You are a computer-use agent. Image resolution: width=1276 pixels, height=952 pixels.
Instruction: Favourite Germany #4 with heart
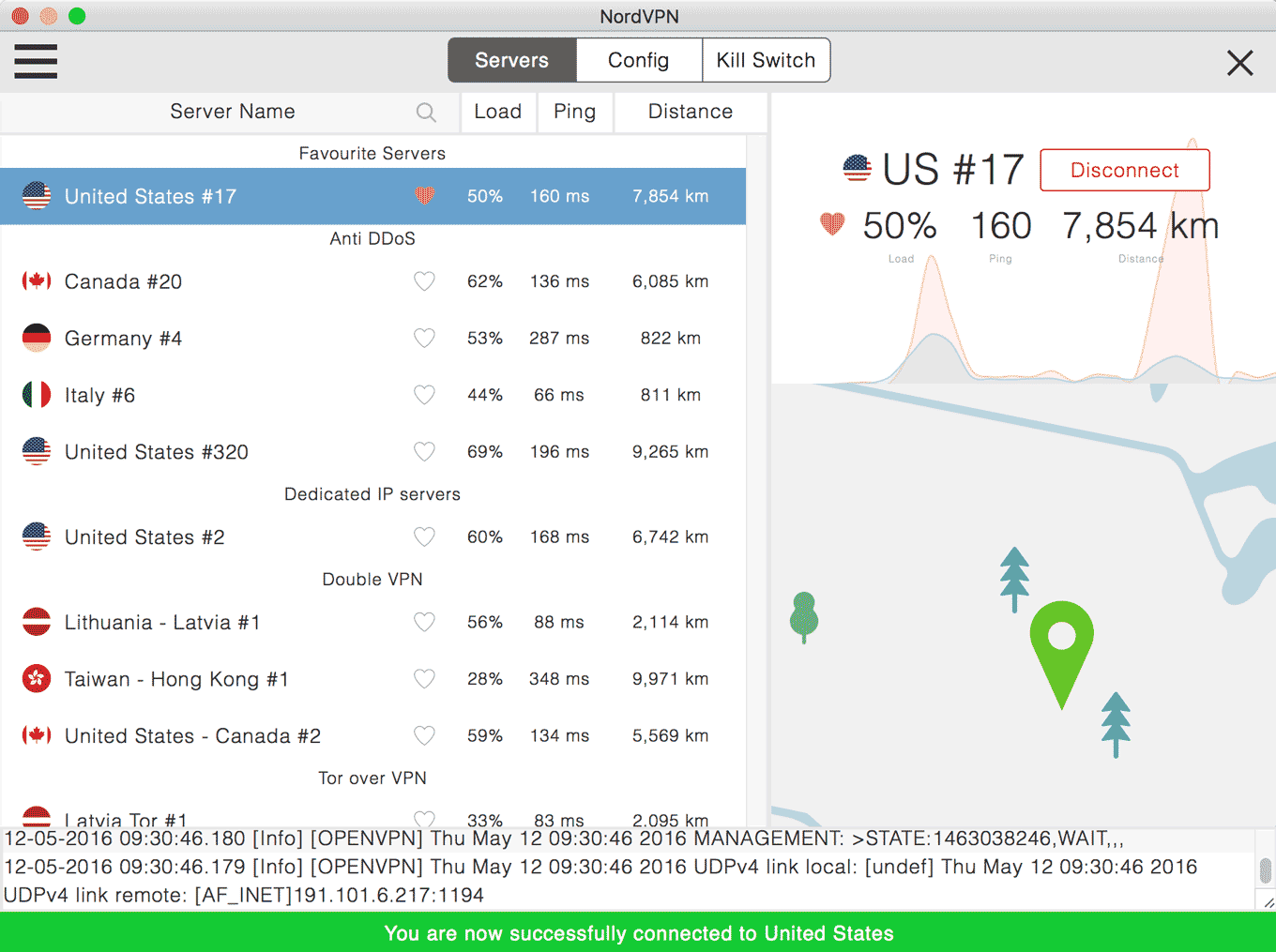[425, 338]
